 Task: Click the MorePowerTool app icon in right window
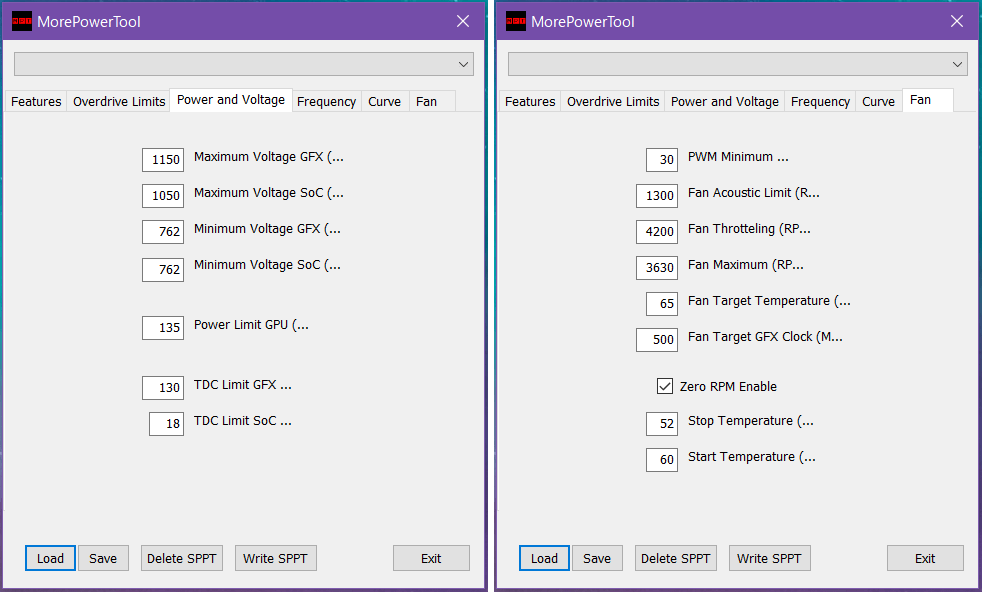coord(515,21)
